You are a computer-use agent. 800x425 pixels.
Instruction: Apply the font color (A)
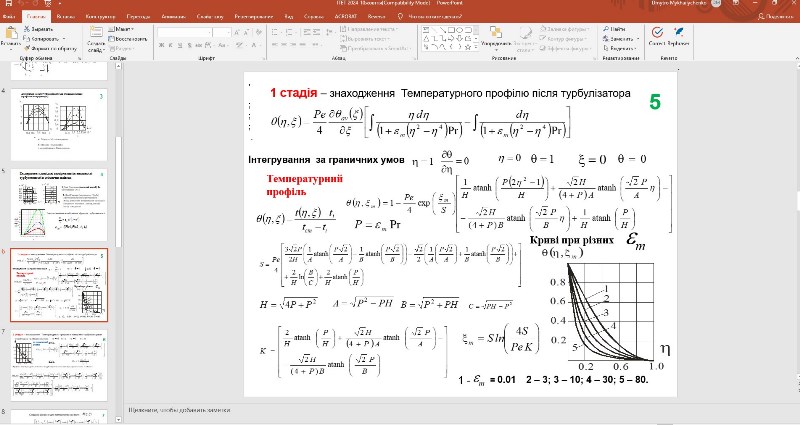click(x=254, y=45)
